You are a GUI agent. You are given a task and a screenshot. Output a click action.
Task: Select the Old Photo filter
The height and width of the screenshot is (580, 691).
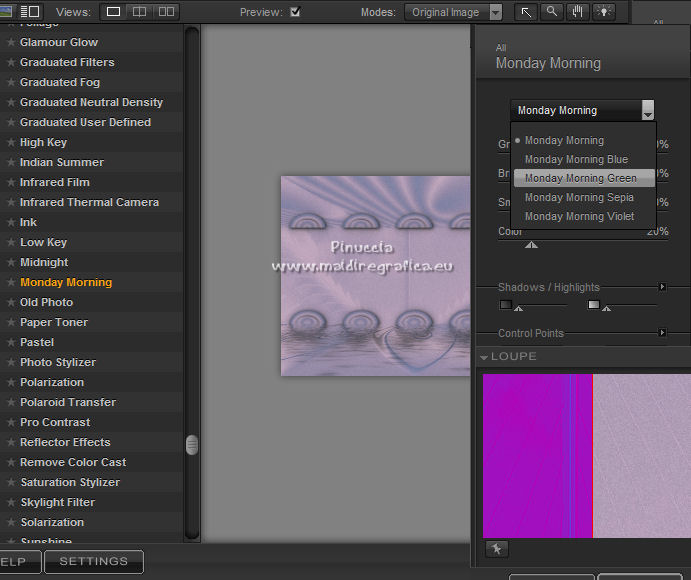pyautogui.click(x=46, y=302)
